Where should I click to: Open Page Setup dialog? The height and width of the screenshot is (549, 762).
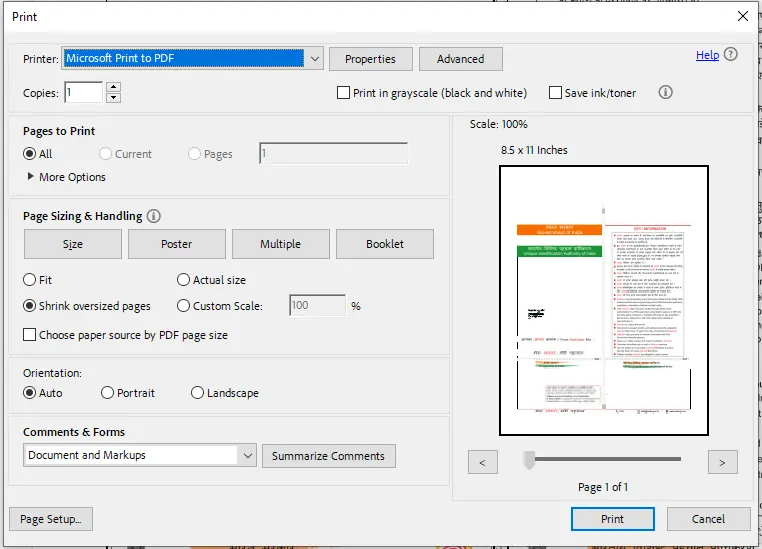coord(51,519)
